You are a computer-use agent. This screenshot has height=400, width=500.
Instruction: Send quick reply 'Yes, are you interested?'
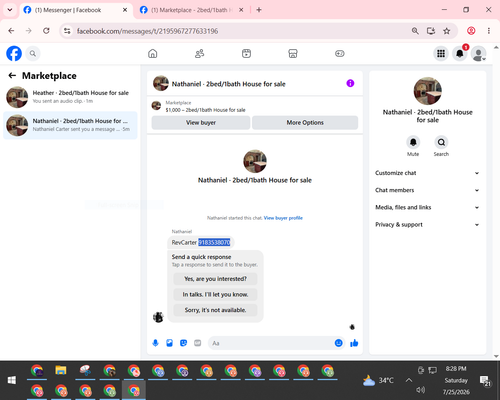point(215,279)
